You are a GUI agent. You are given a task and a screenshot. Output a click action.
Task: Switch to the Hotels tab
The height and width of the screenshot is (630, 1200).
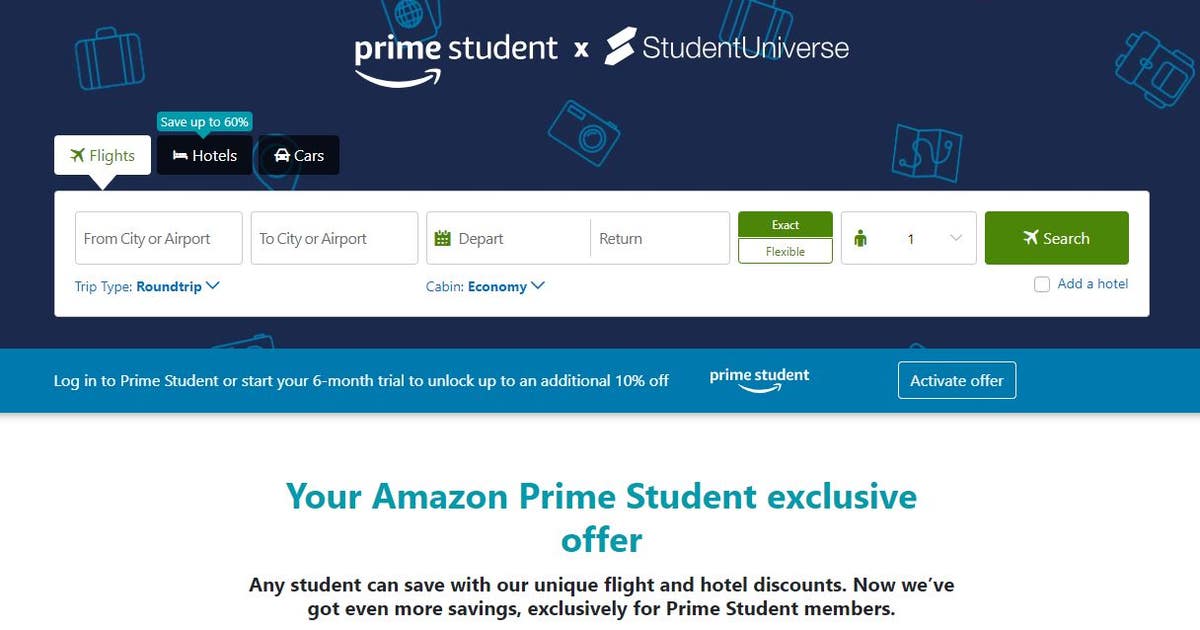pyautogui.click(x=204, y=155)
